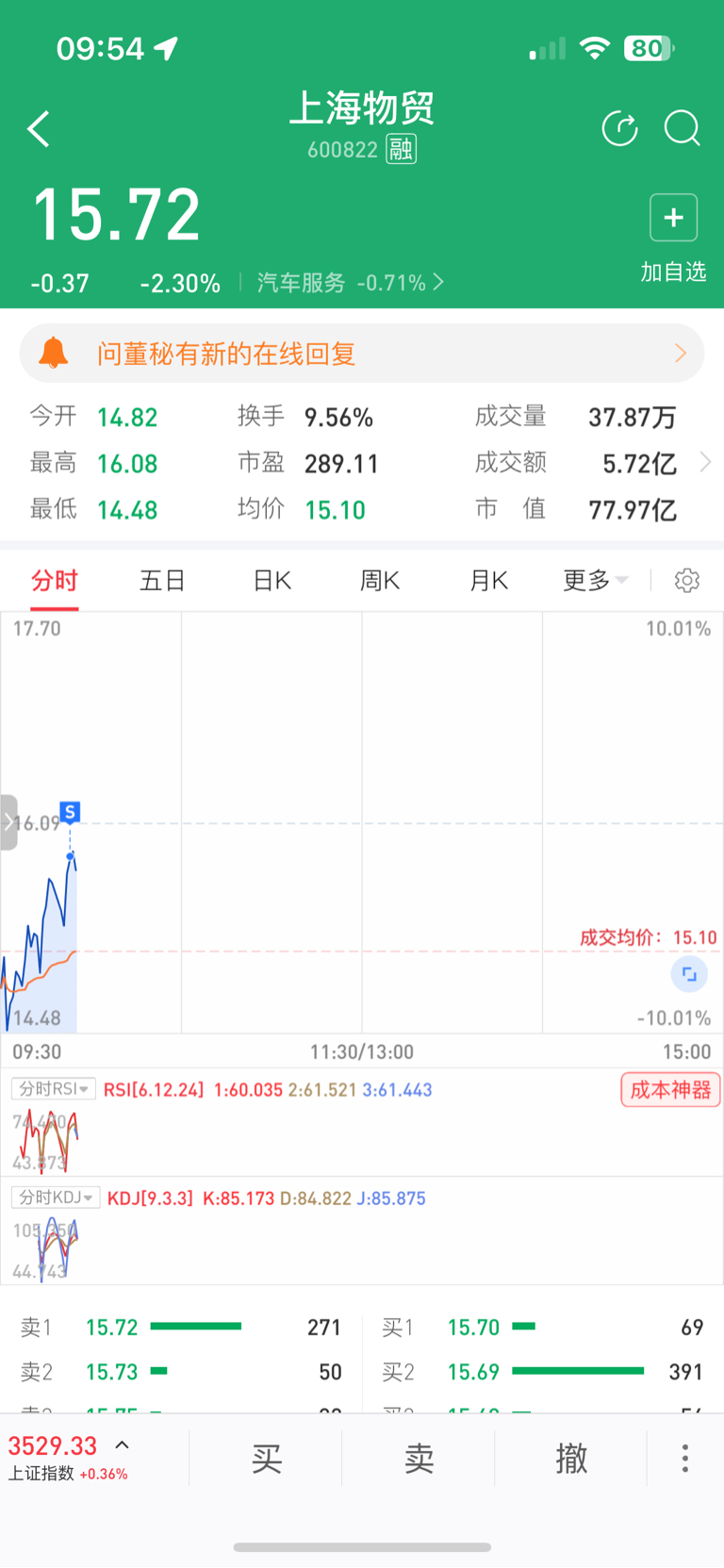Tap 市值 77.97亿 value
The image size is (724, 1568).
(x=633, y=510)
